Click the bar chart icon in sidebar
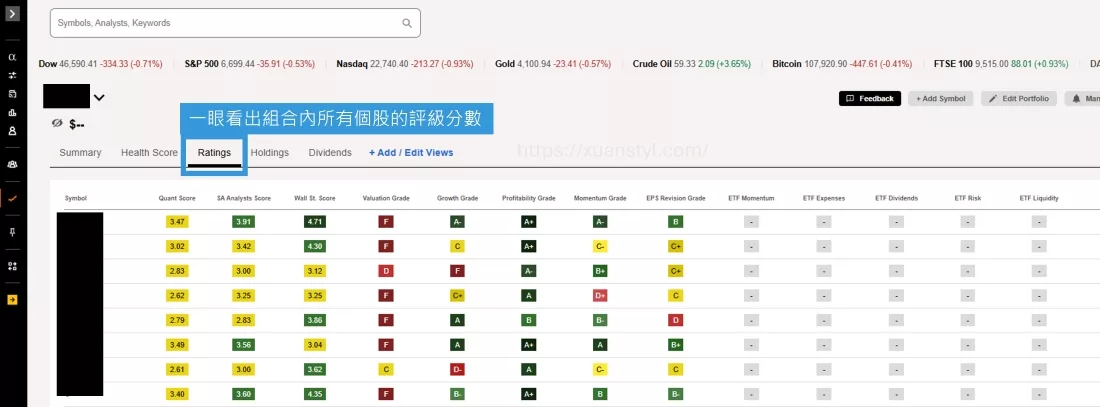Viewport: 1100px width, 407px height. click(12, 112)
